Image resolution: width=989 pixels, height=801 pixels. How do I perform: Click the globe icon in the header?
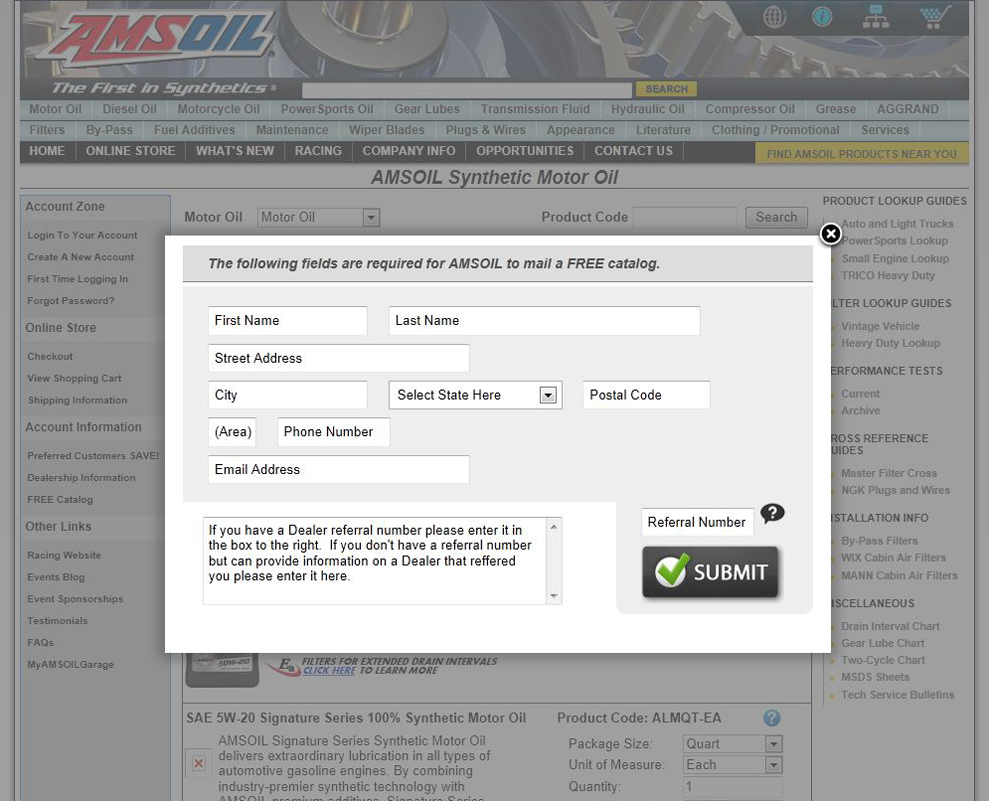[775, 16]
